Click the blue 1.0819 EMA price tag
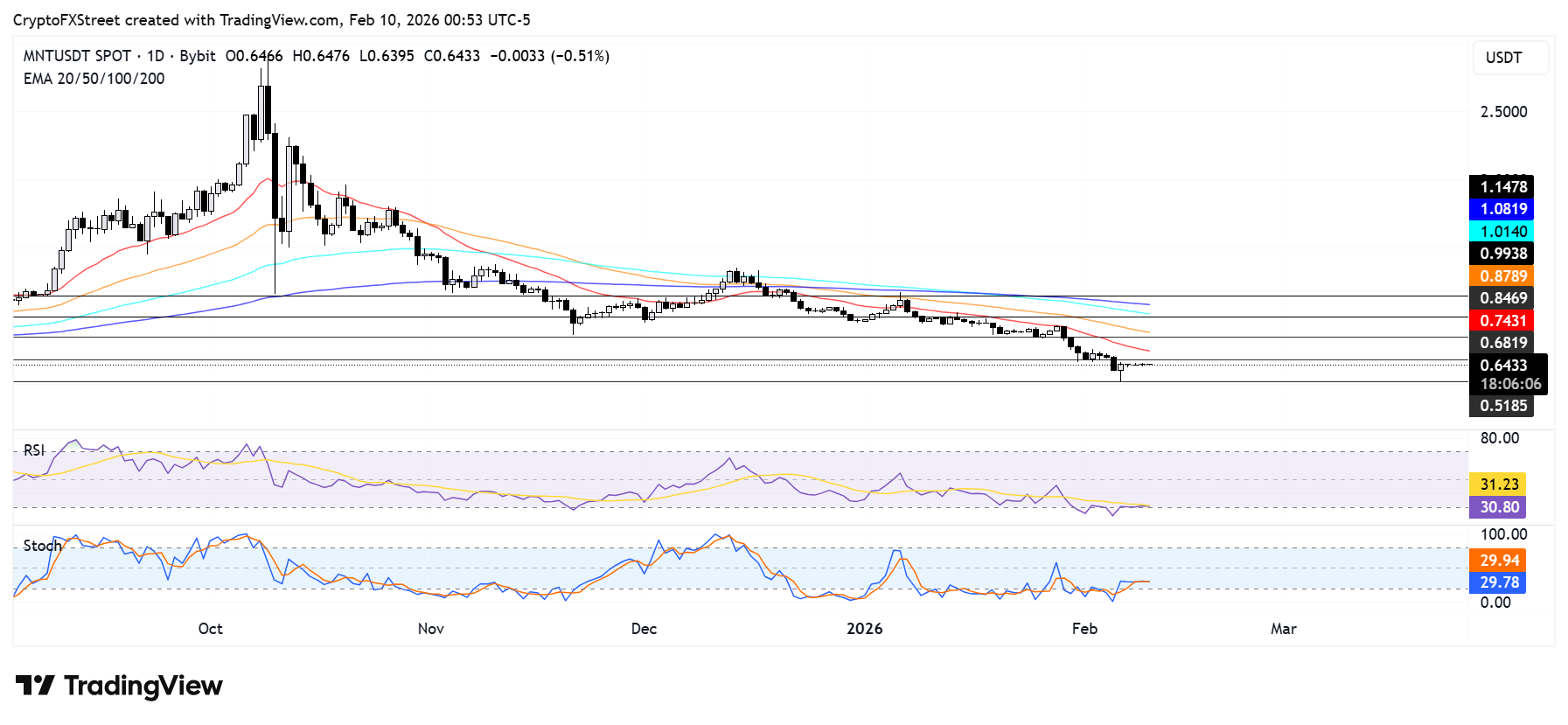The image size is (1568, 725). pos(1502,209)
